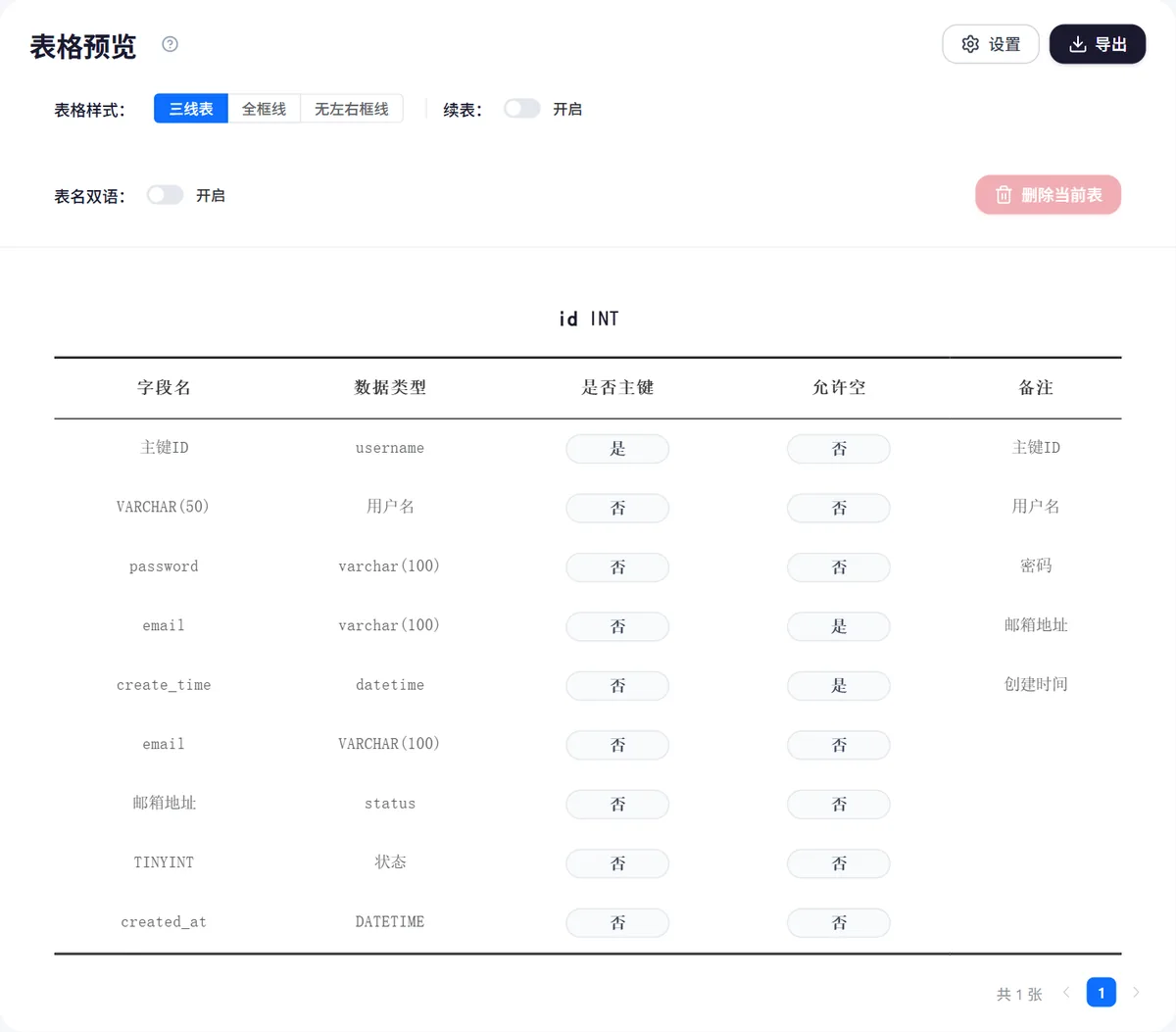The image size is (1176, 1032).
Task: Click the previous page arrow
Action: tap(1066, 993)
